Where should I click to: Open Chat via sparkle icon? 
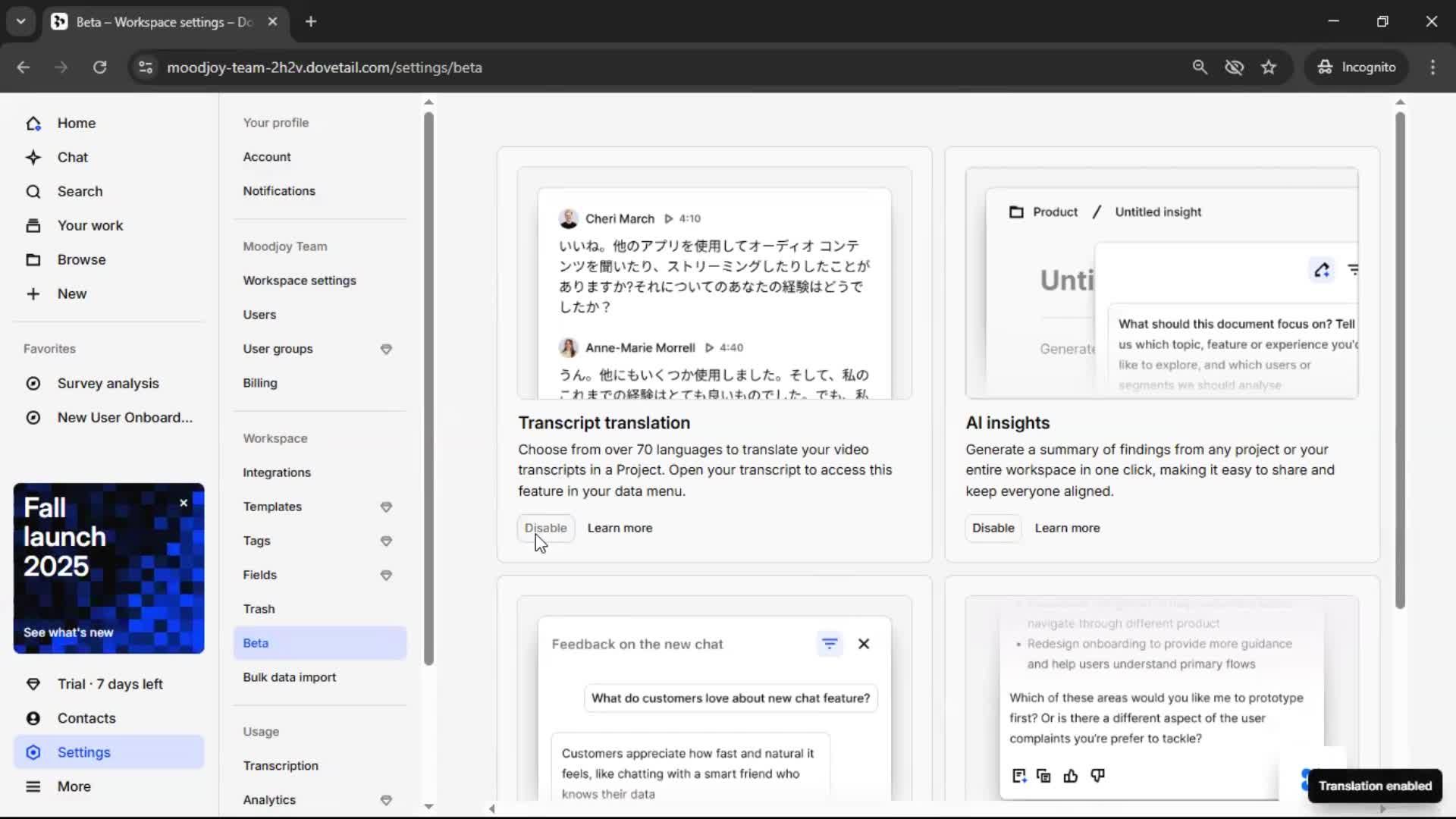33,158
